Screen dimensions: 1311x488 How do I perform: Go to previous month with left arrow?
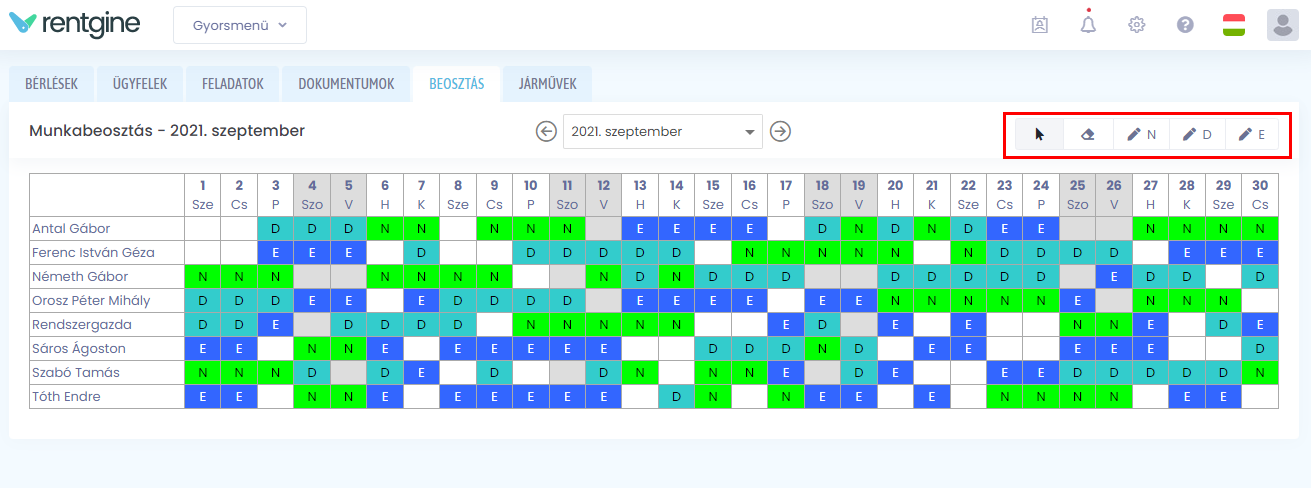coord(546,131)
